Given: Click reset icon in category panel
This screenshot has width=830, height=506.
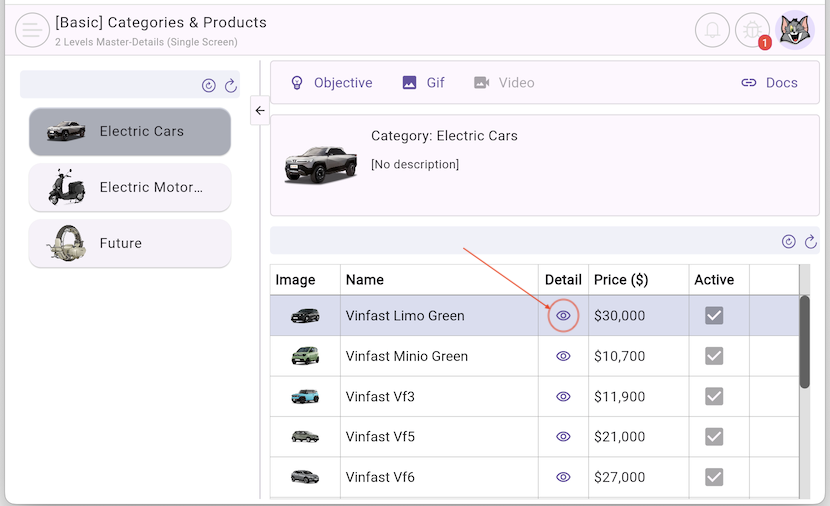Looking at the screenshot, I should pyautogui.click(x=209, y=86).
